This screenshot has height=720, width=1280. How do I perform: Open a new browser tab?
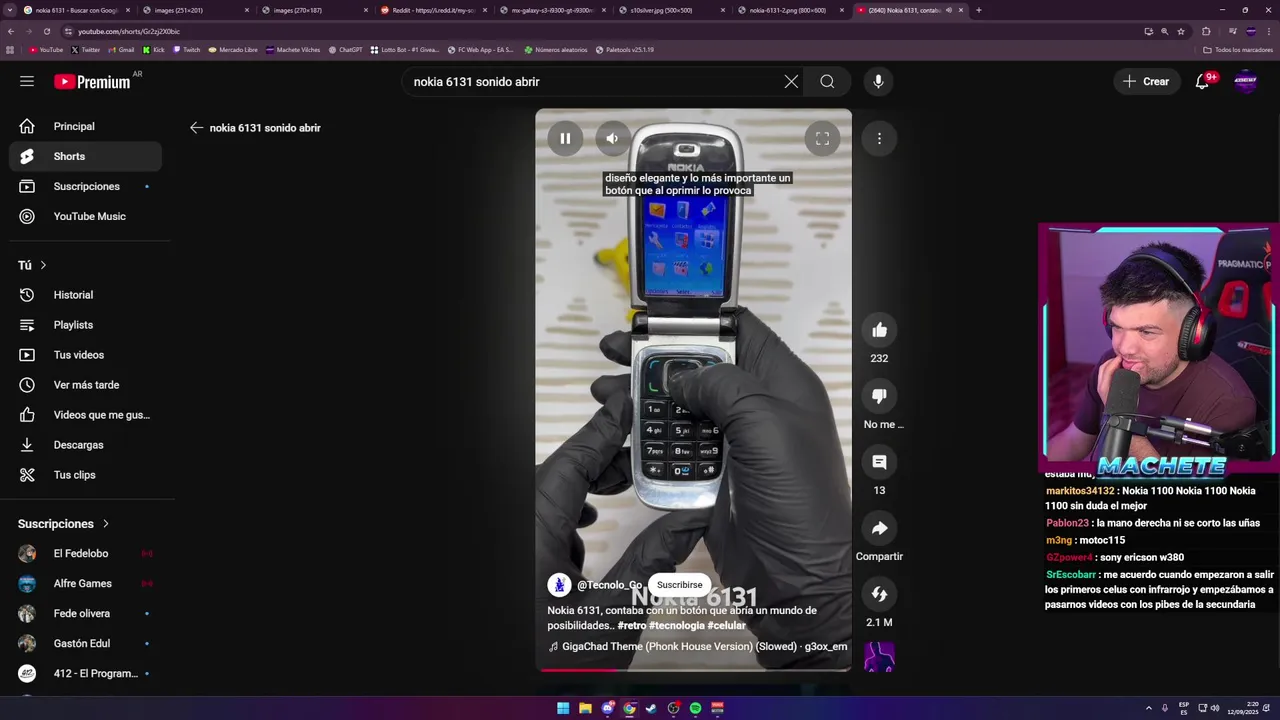(x=978, y=10)
